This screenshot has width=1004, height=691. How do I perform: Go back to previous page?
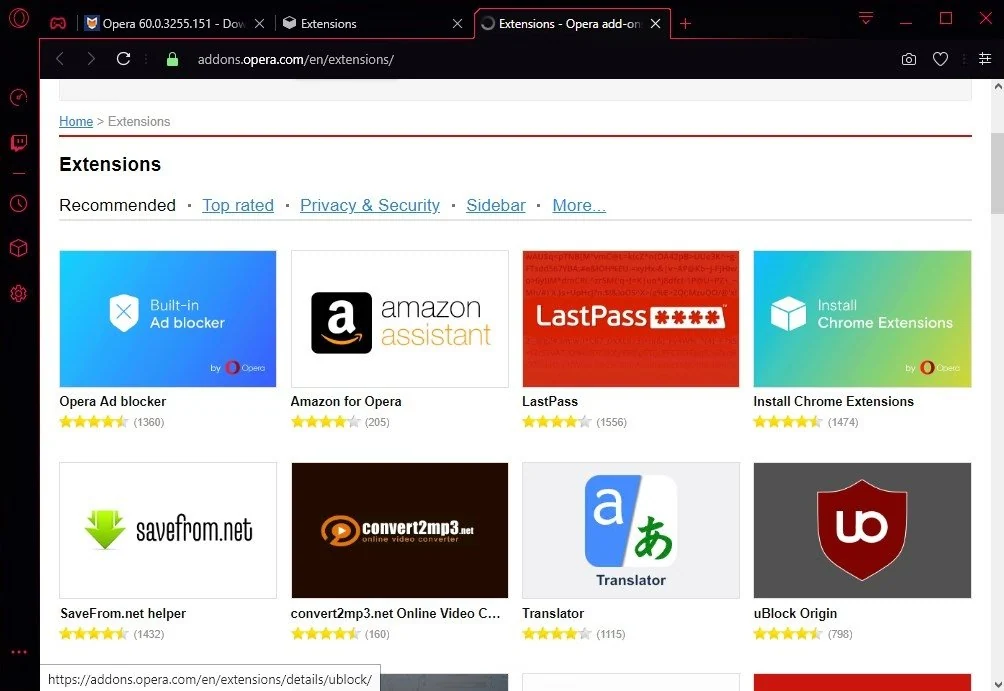60,59
